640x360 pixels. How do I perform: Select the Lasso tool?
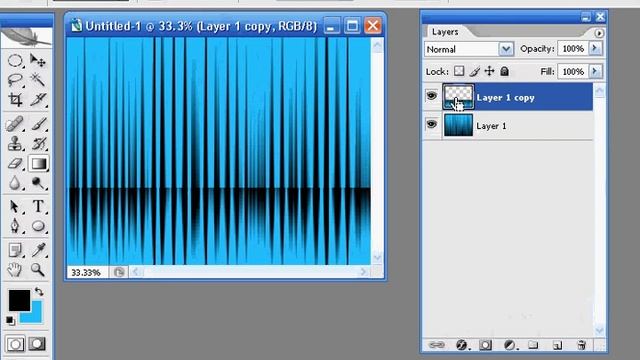[x=15, y=80]
